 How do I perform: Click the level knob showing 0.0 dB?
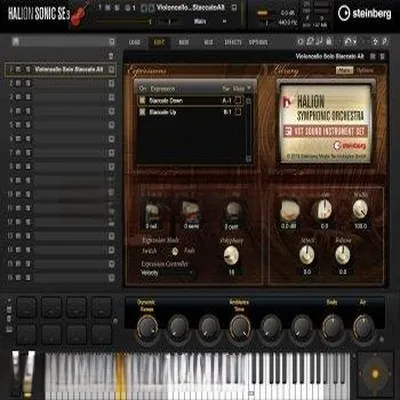click(289, 211)
